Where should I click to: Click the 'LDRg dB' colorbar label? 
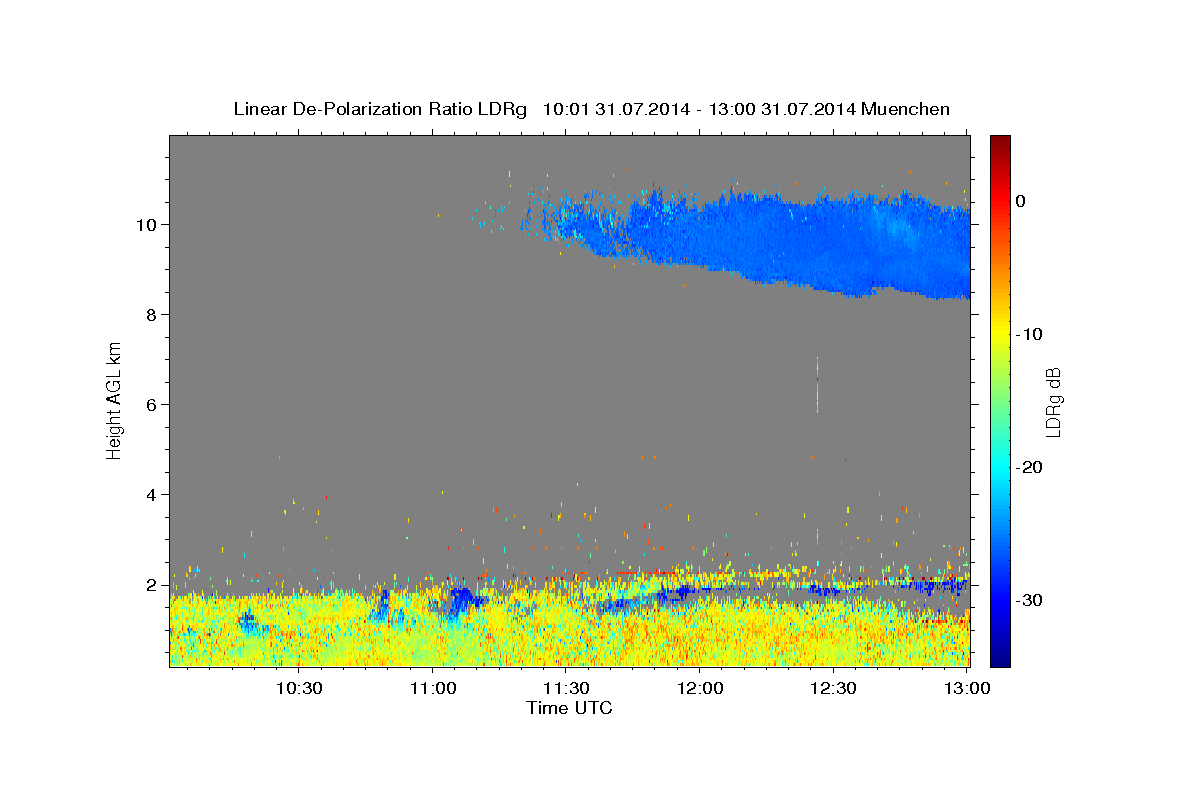[x=1053, y=401]
